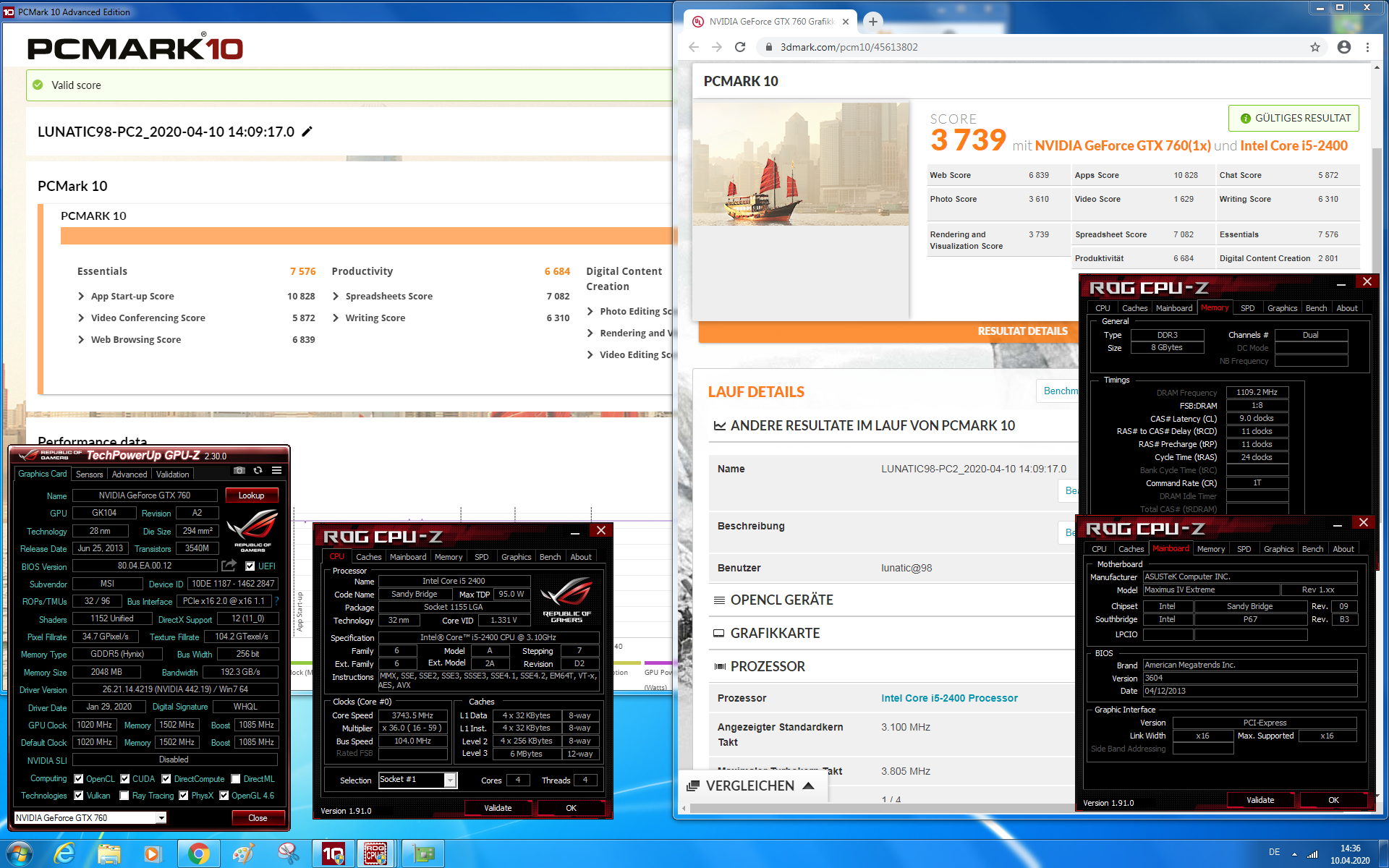This screenshot has width=1389, height=868.
Task: Click the RESULTAT DETAILS button
Action: 1021,331
